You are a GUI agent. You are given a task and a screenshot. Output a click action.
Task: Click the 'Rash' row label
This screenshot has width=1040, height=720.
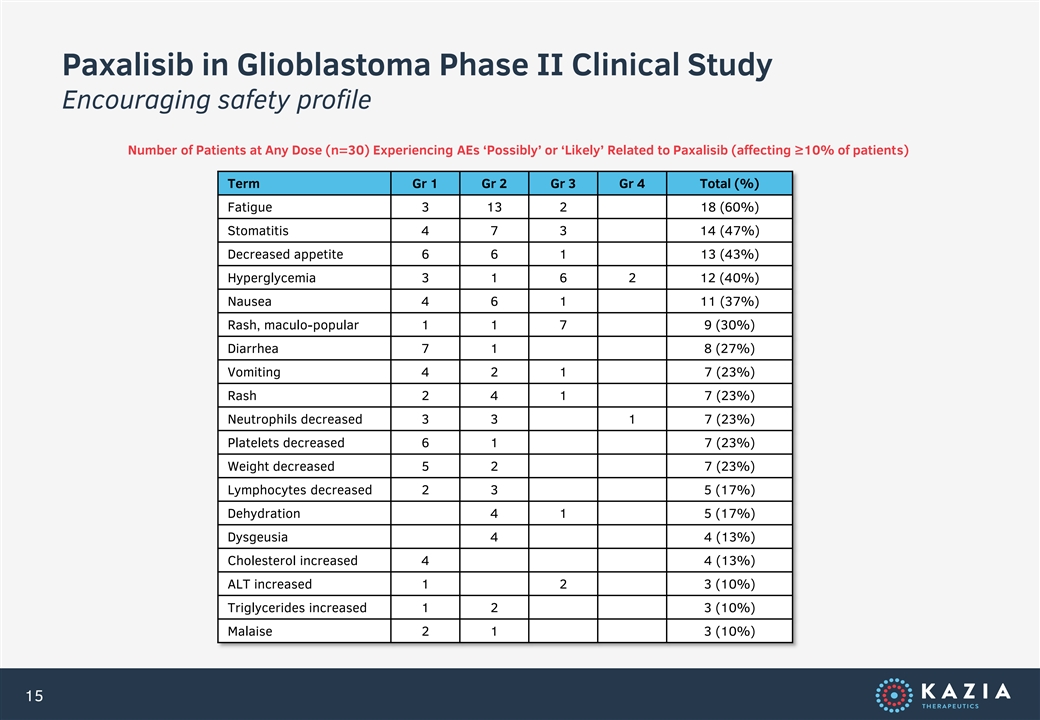(x=242, y=396)
